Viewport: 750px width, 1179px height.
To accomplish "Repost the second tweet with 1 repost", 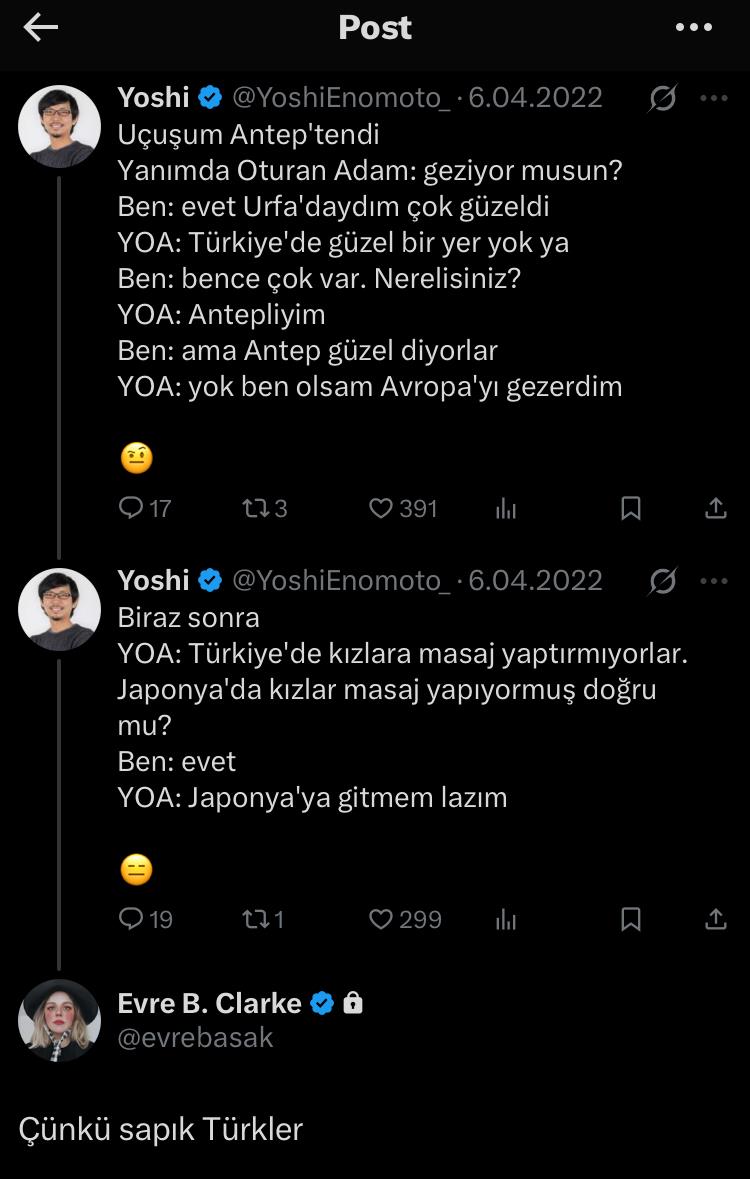I will point(254,918).
